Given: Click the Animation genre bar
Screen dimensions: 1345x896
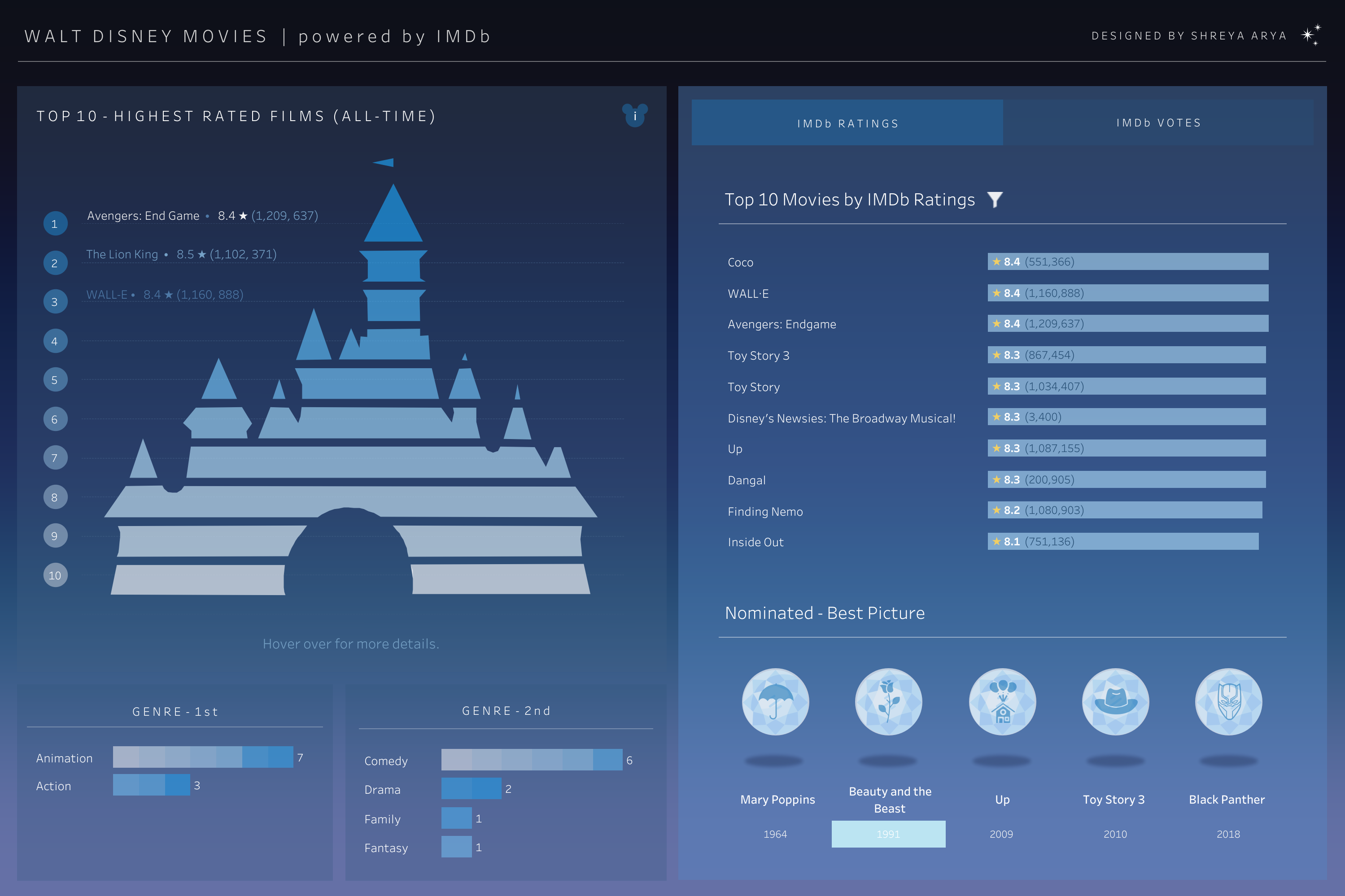Looking at the screenshot, I should (x=203, y=757).
